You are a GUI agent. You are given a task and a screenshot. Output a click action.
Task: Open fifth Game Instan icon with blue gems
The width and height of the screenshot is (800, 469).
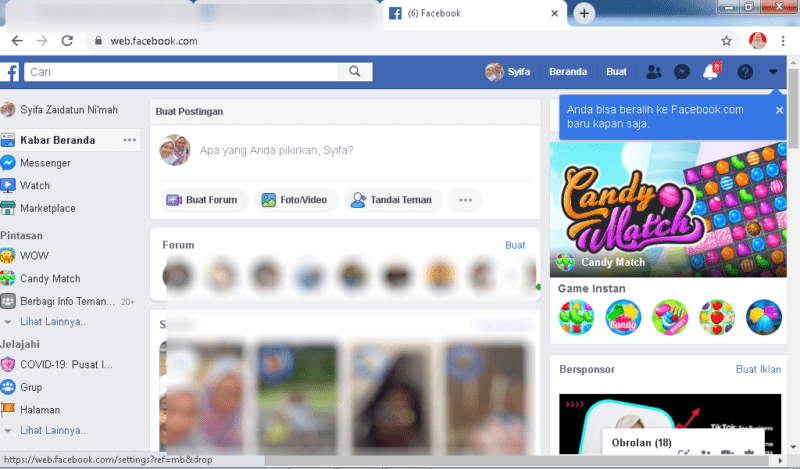(x=764, y=317)
